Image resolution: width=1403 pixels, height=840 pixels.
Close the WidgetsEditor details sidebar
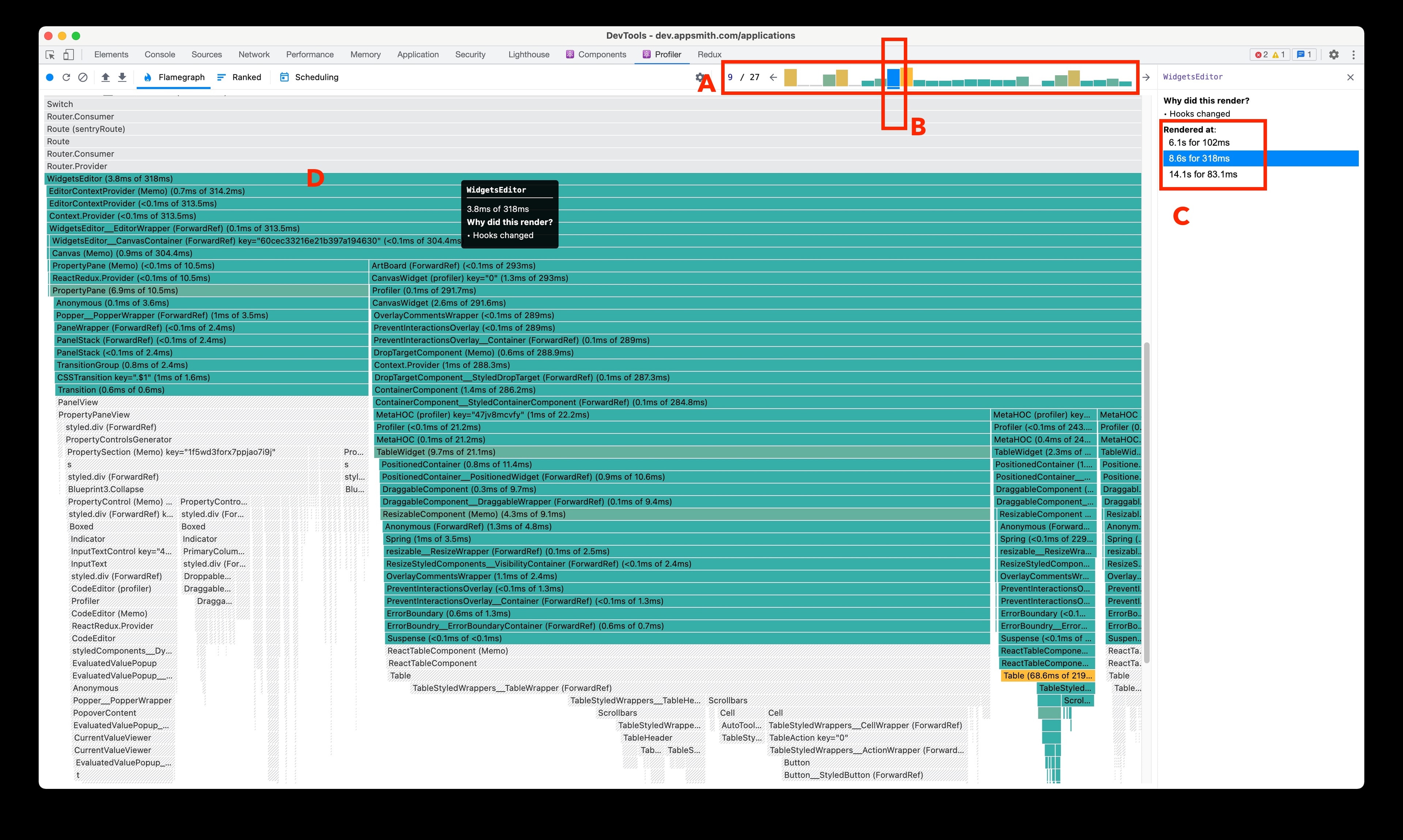[x=1350, y=77]
